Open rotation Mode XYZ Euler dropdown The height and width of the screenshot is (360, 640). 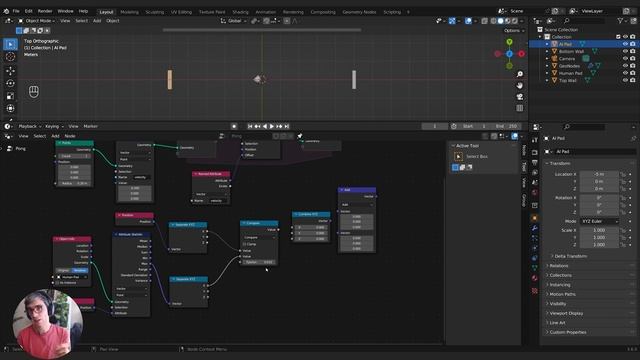(x=599, y=221)
